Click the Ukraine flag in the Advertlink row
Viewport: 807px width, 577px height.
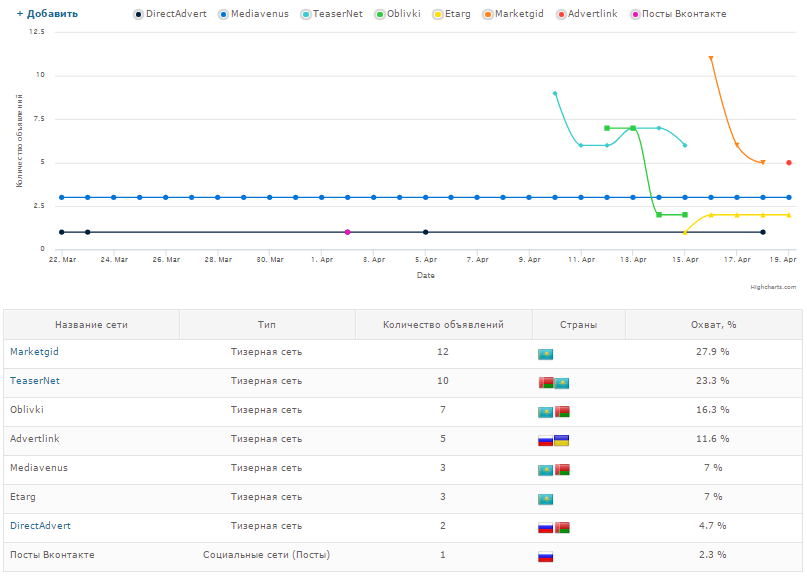(x=562, y=440)
